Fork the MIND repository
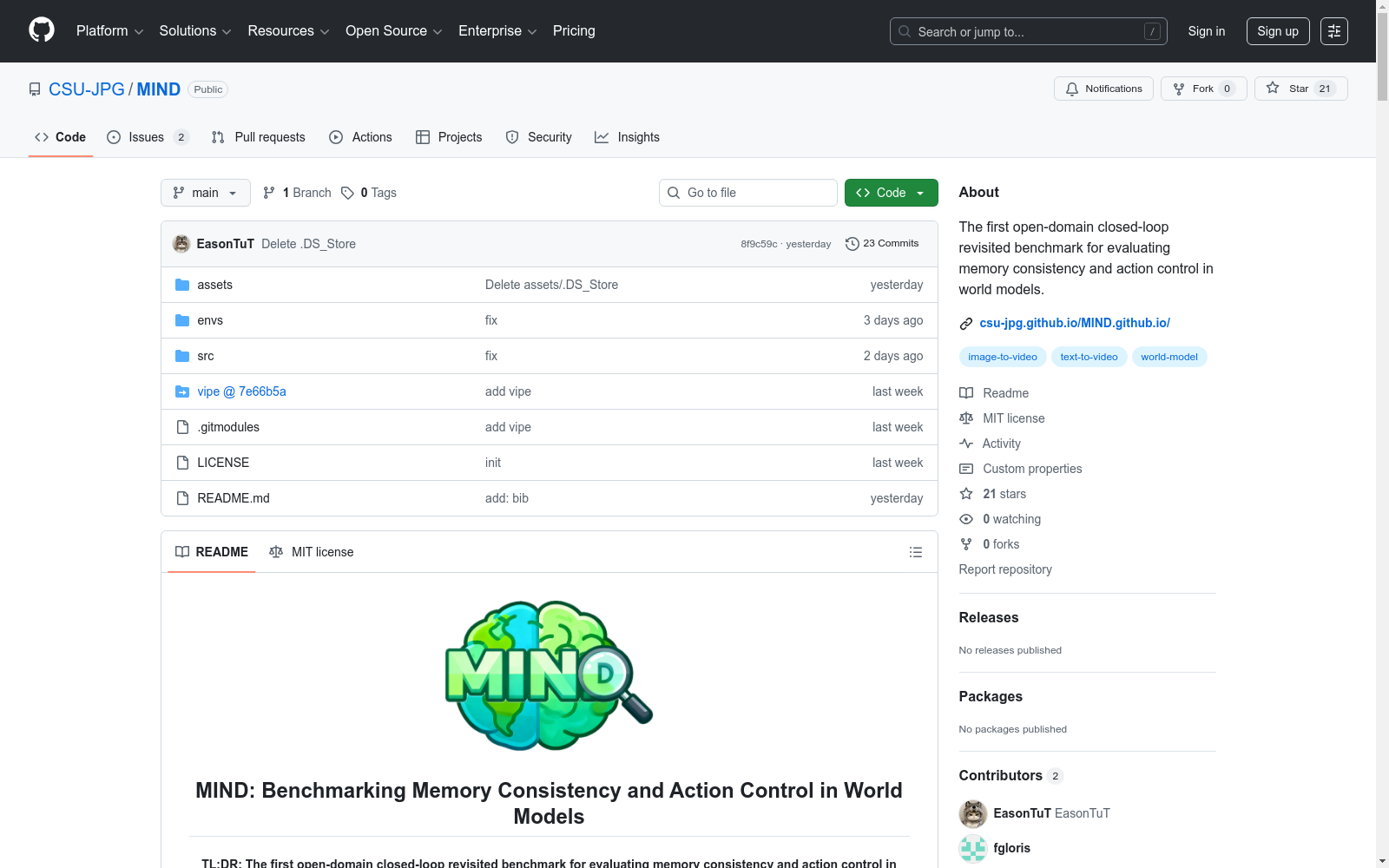 [x=1203, y=89]
